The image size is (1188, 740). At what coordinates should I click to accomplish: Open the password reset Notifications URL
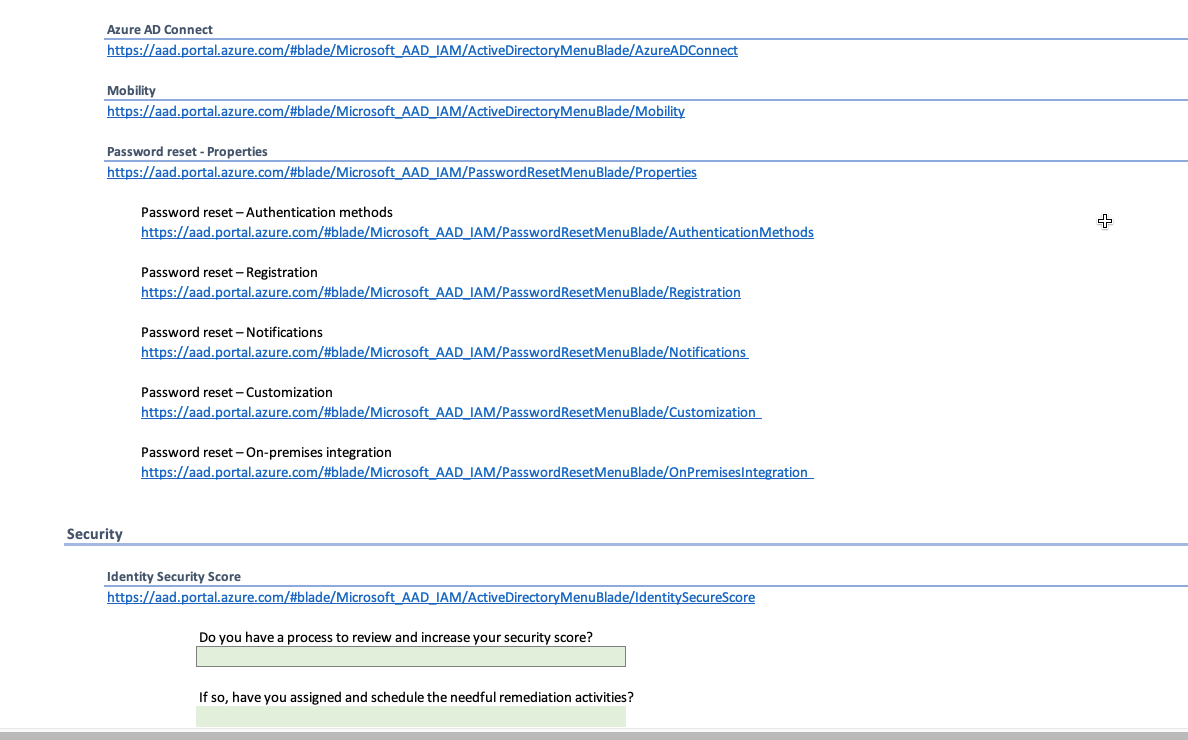[x=443, y=352]
